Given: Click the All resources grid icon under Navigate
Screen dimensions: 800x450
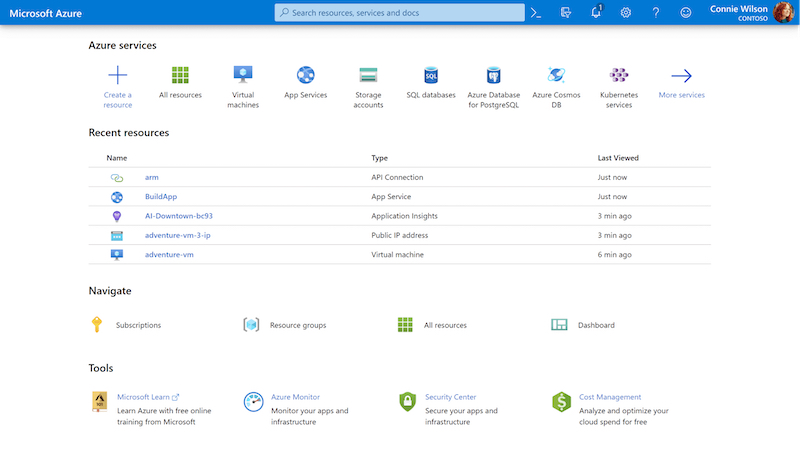Looking at the screenshot, I should click(x=405, y=324).
